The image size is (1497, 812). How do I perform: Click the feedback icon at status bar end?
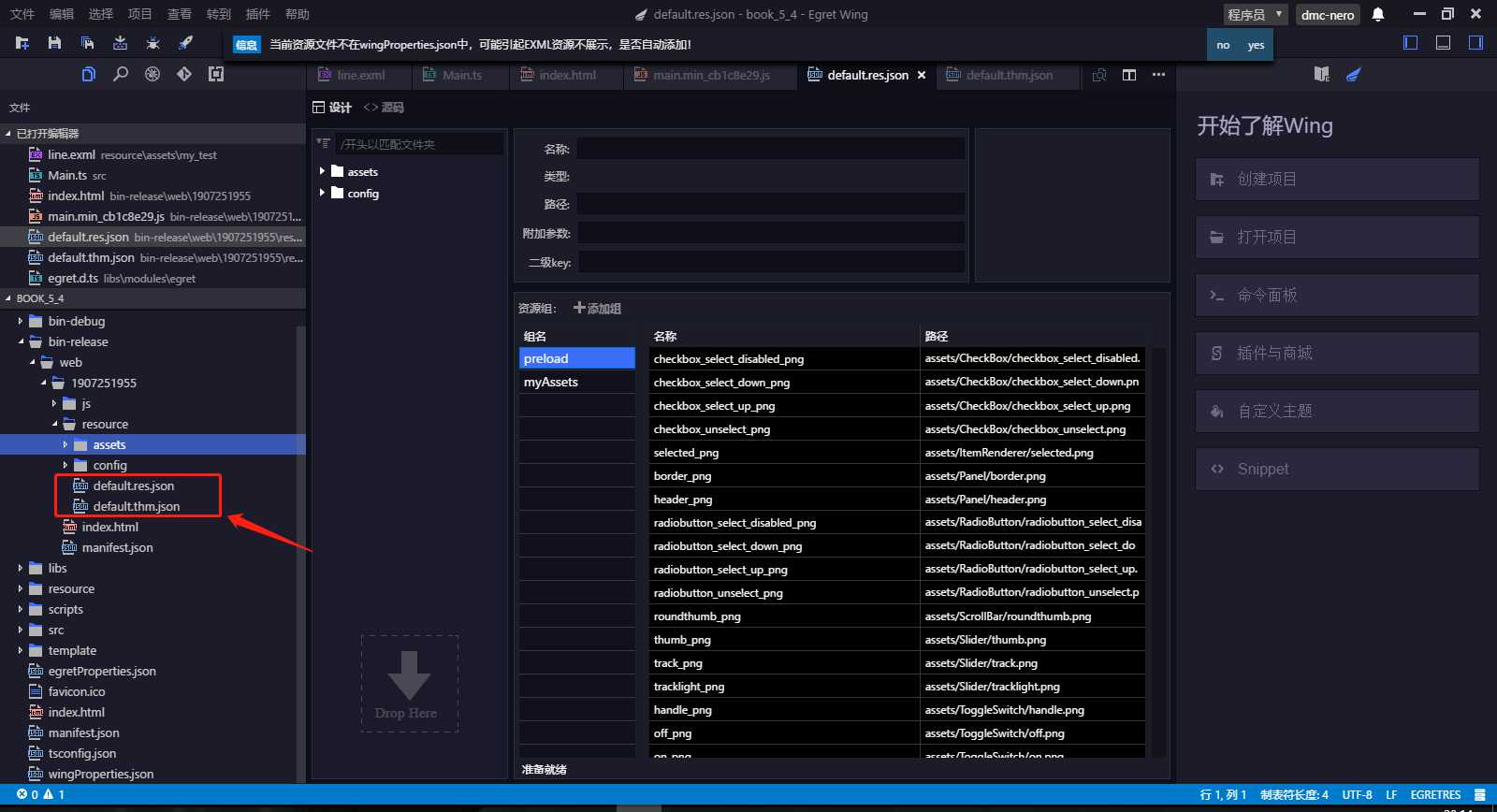1480,794
